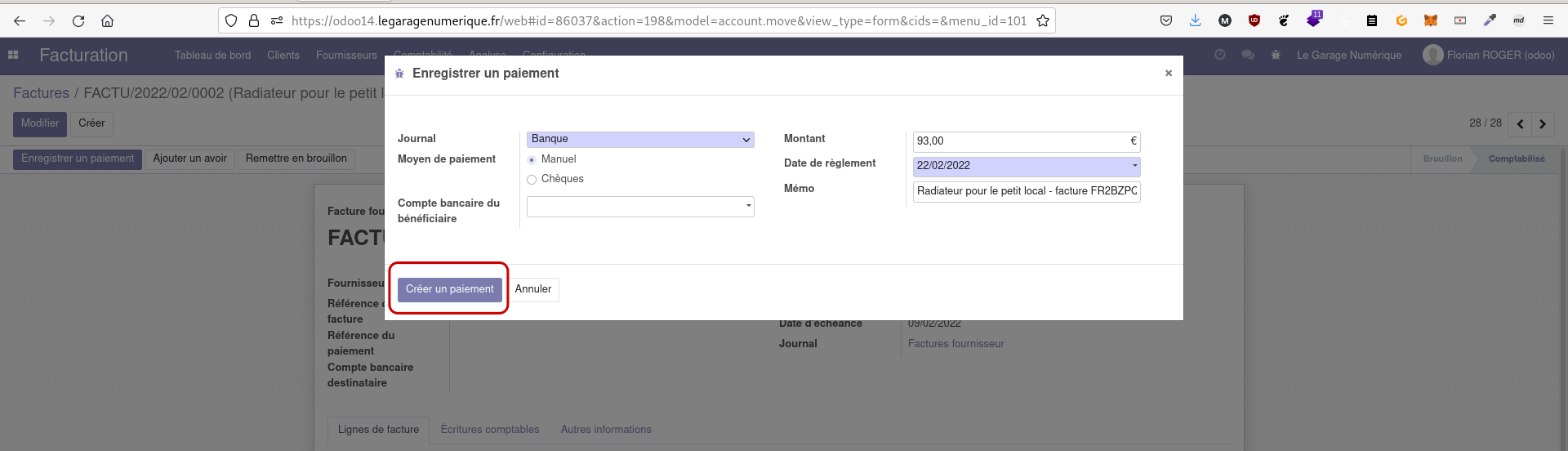Click the 28 / 28 pager counter
The image size is (1568, 451).
tap(1486, 123)
